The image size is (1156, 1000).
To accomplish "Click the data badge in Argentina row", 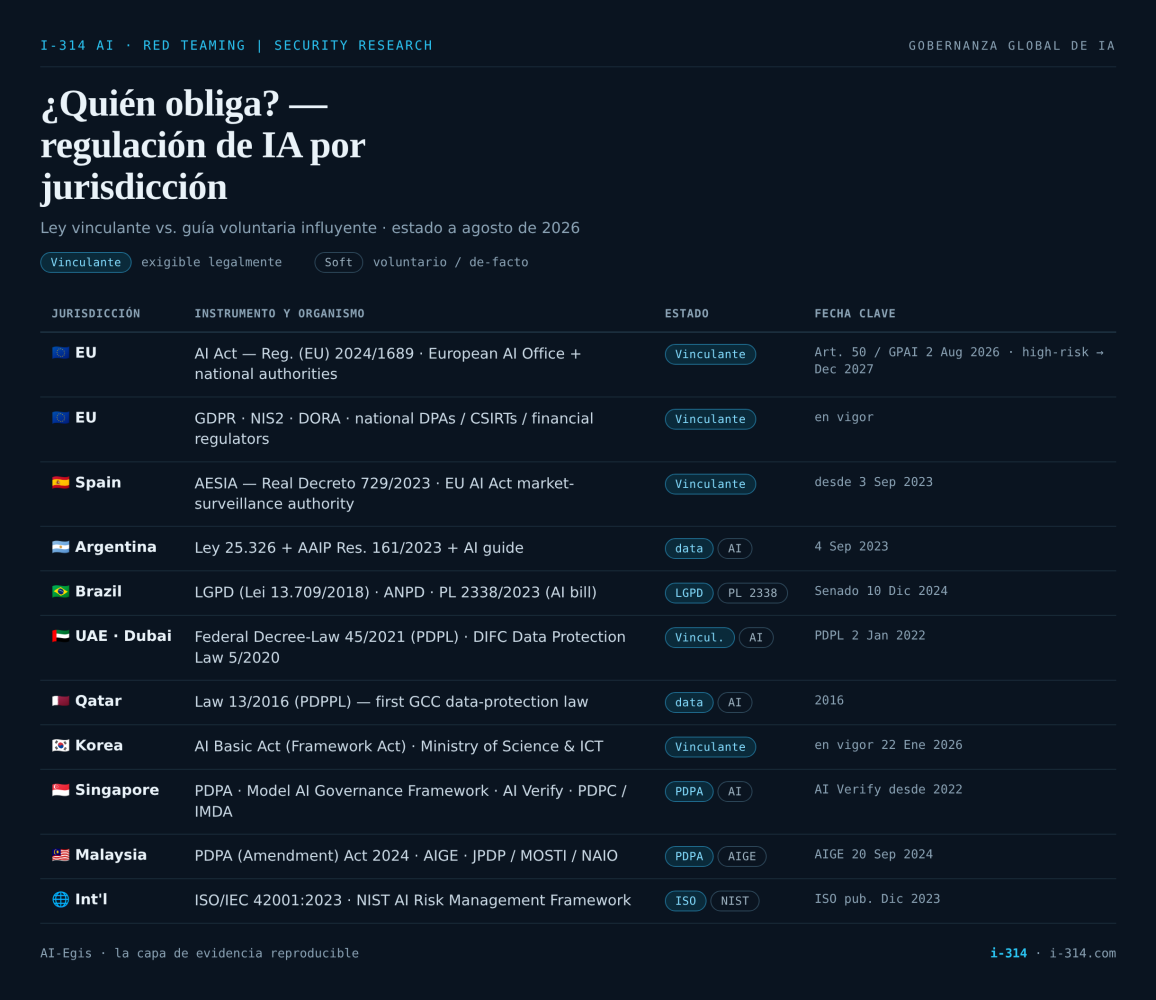I will pyautogui.click(x=689, y=549).
